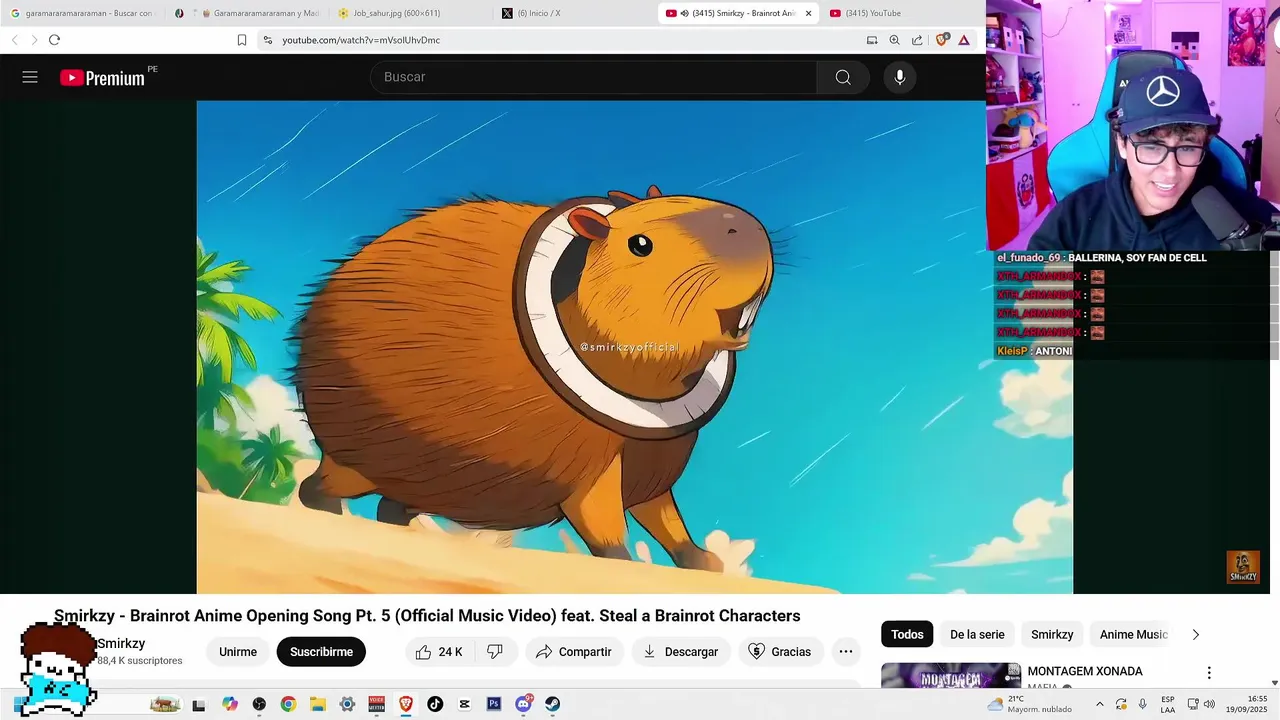Click the MONTAGEM XONADA video title

(x=1085, y=671)
